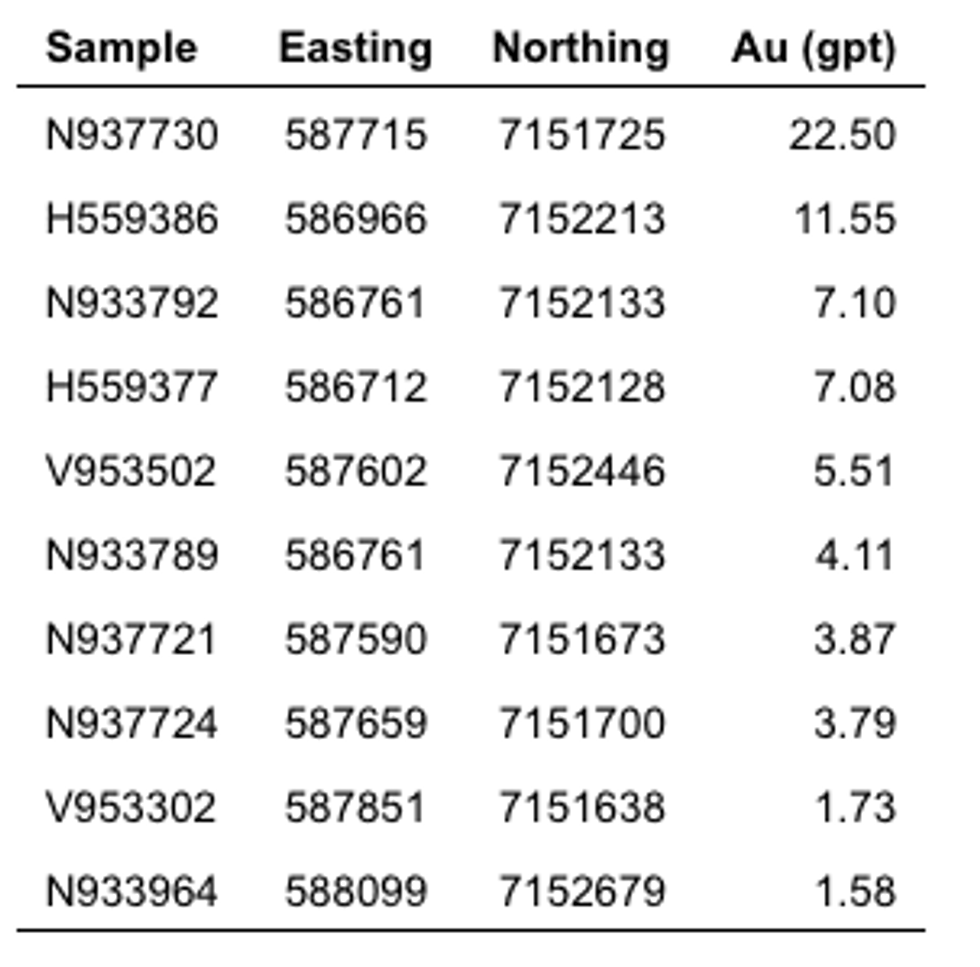Select Northing value 7152446
The height and width of the screenshot is (967, 980).
pos(581,471)
